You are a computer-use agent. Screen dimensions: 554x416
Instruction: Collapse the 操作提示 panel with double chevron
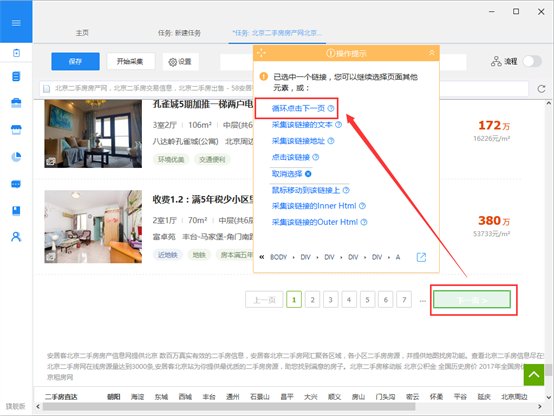[432, 53]
